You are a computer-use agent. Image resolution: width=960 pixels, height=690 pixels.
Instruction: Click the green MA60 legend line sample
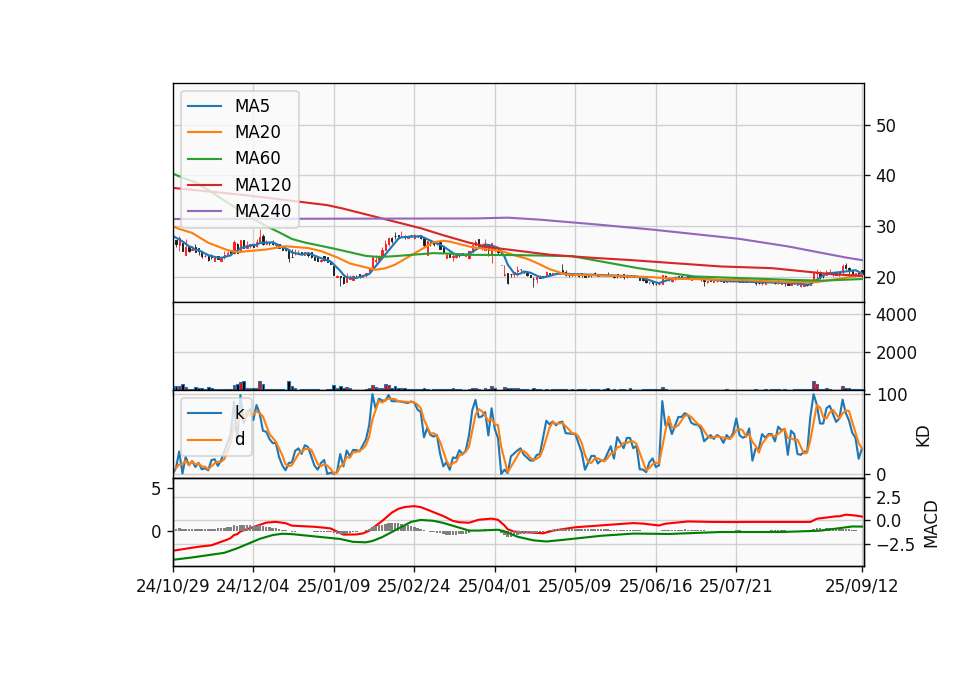(x=204, y=159)
